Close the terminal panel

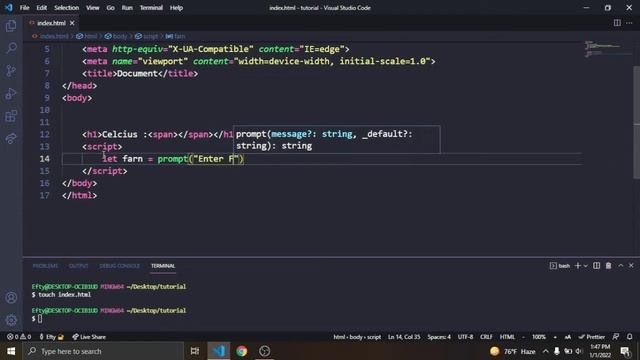pos(631,266)
